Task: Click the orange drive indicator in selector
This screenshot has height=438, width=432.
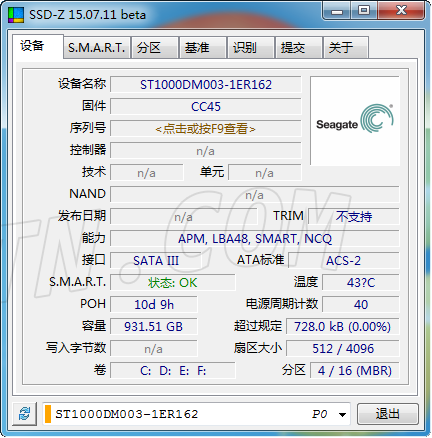Action: [x=48, y=414]
